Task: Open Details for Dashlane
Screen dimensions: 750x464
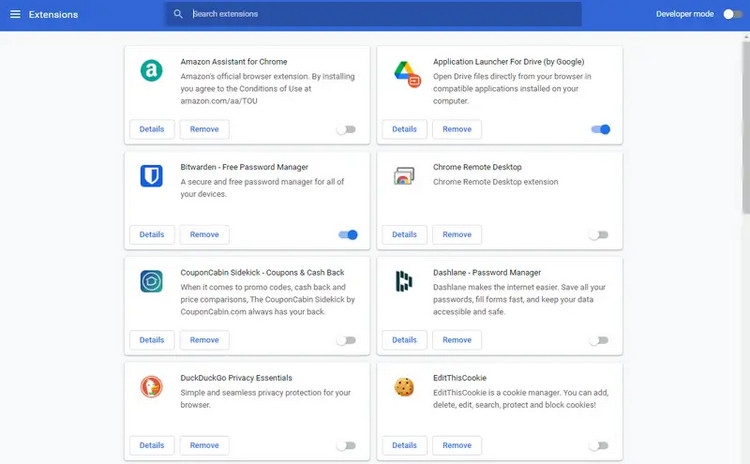Action: 404,340
